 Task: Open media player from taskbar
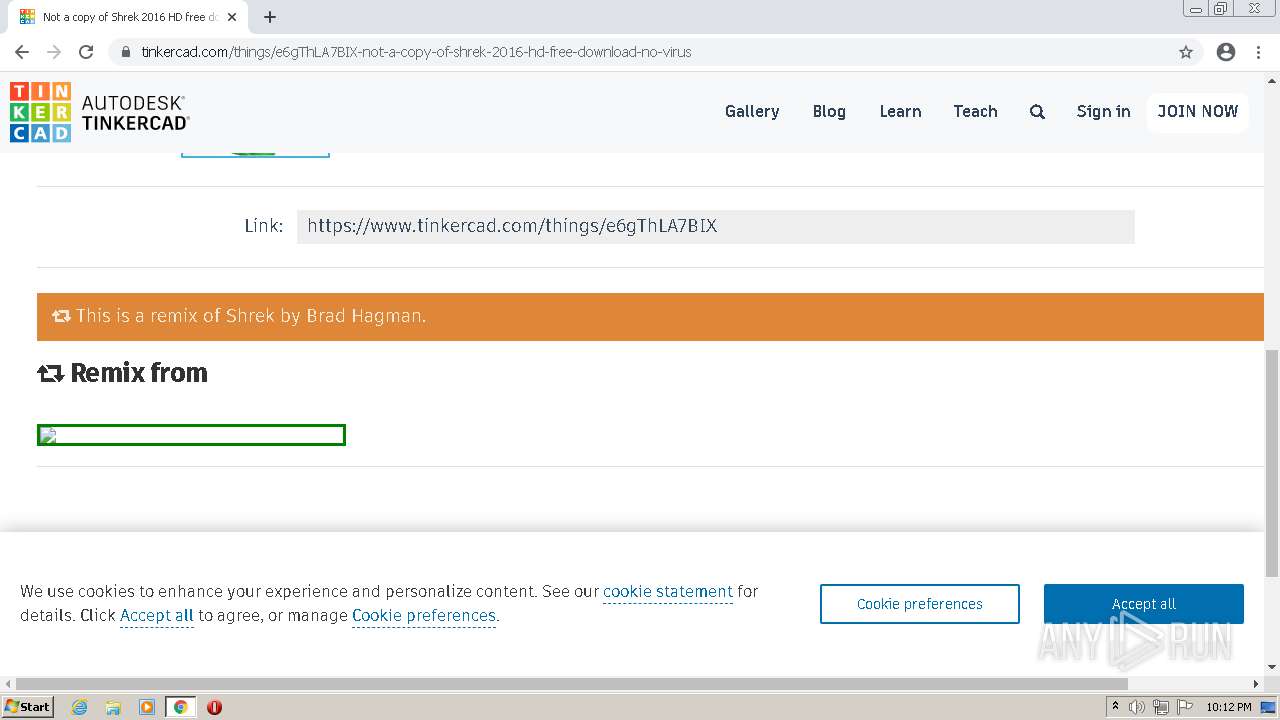pyautogui.click(x=147, y=707)
